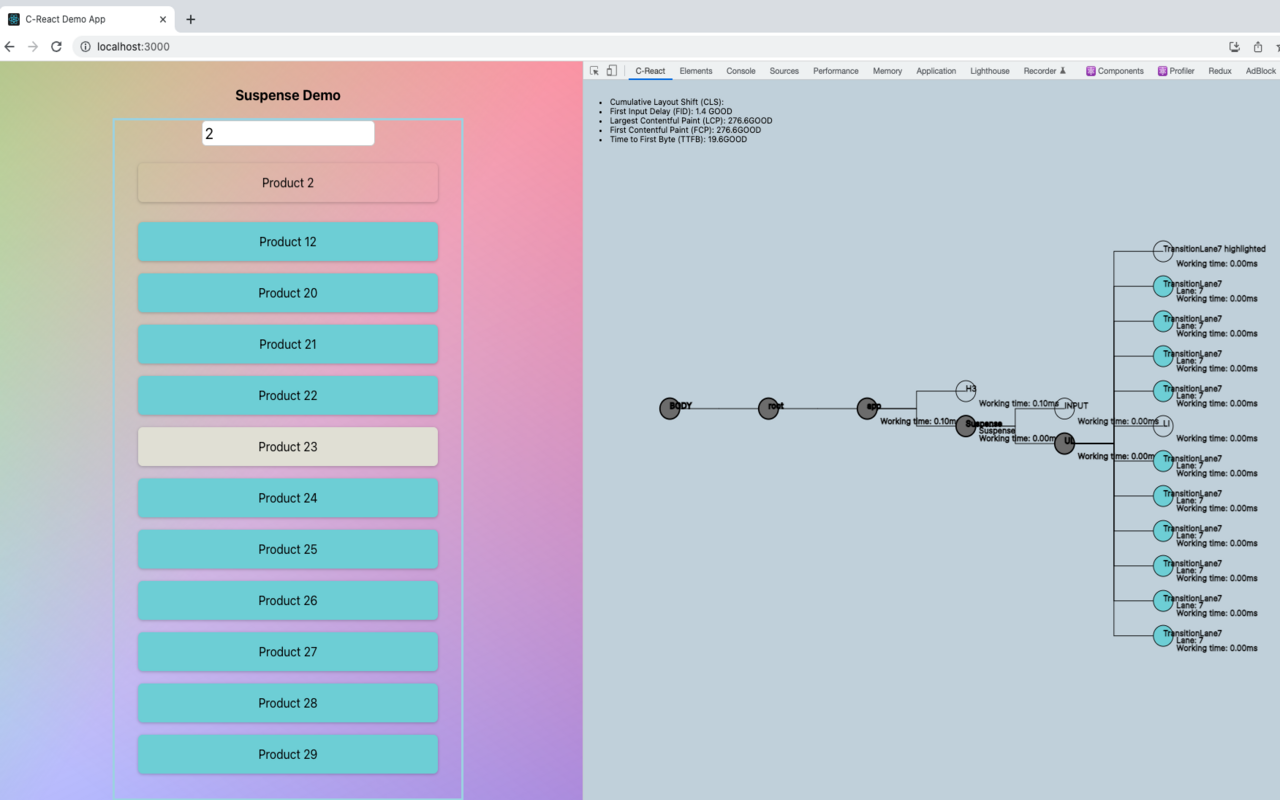Click the share page icon
Image resolution: width=1280 pixels, height=800 pixels.
[x=1258, y=46]
